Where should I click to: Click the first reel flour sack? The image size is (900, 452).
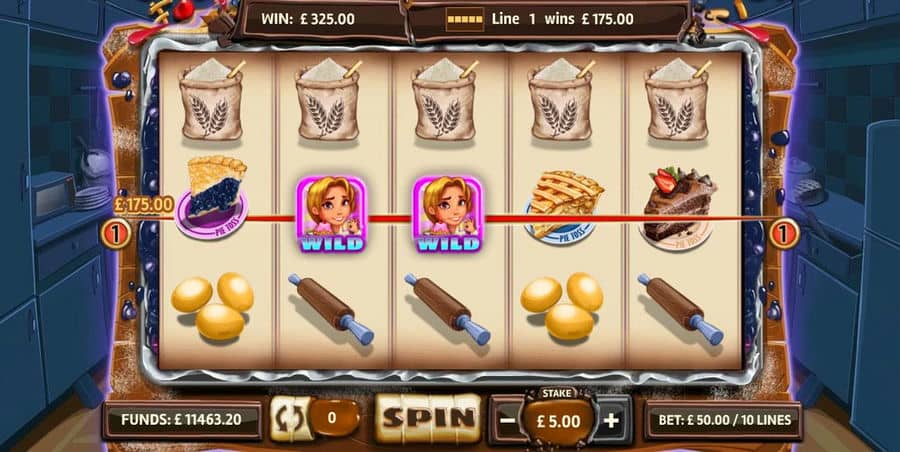pos(211,100)
